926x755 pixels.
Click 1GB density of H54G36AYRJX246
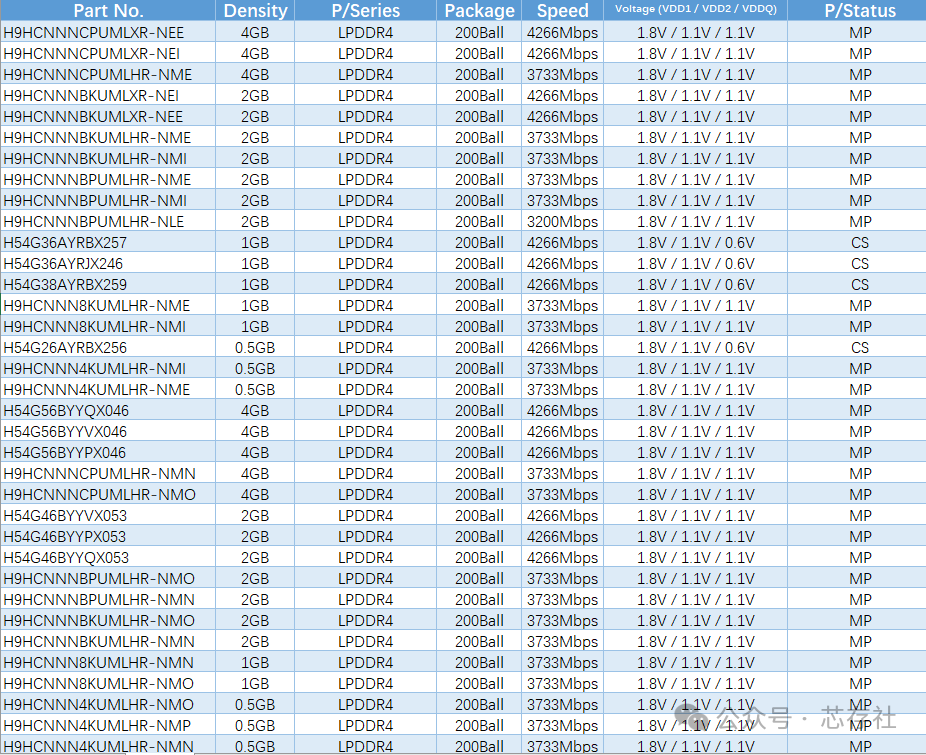[255, 263]
